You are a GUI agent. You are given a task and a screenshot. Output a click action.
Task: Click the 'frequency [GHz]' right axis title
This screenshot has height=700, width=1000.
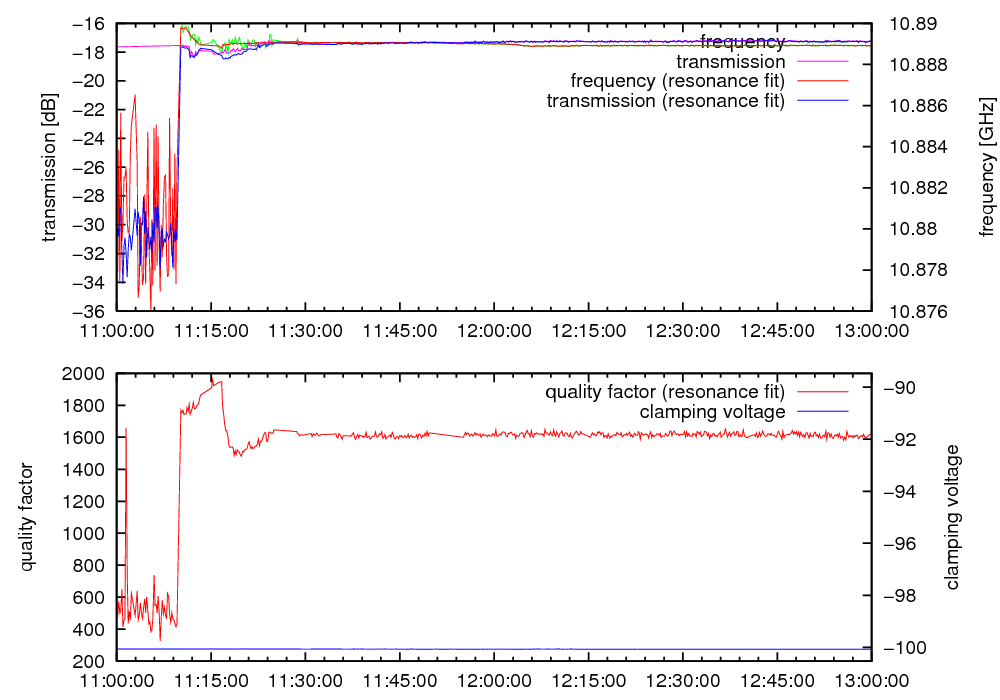(x=987, y=167)
